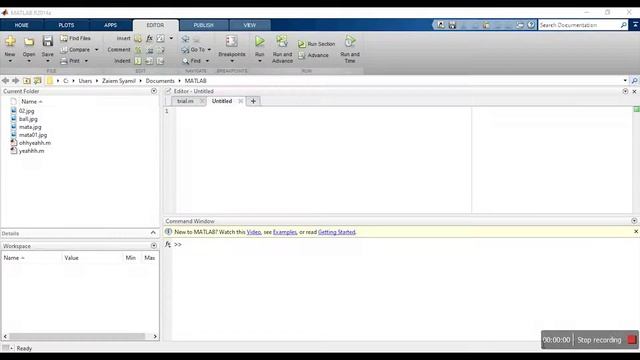The image size is (640, 360).
Task: Click the Save disk icon
Action: [47, 41]
